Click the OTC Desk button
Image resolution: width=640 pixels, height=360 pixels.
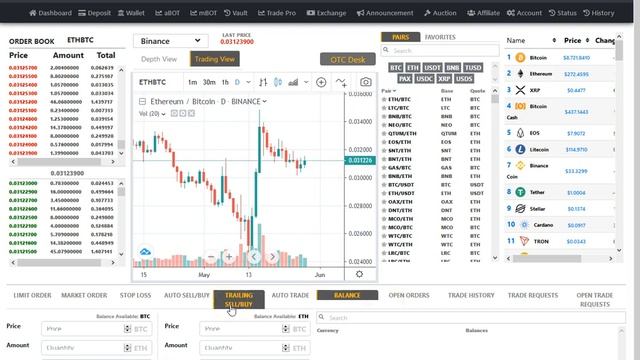pyautogui.click(x=348, y=60)
